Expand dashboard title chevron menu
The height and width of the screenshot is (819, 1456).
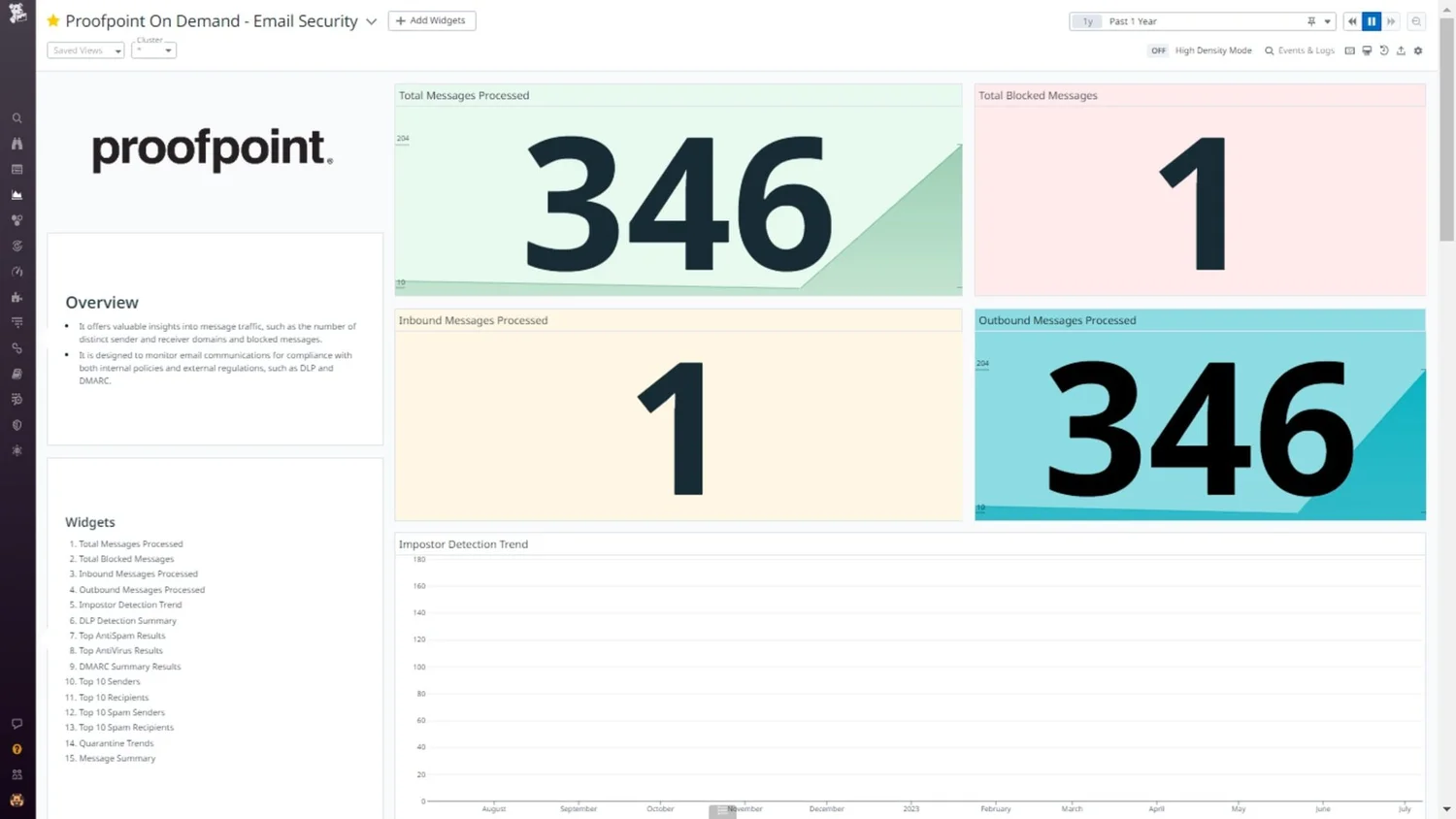[x=371, y=21]
